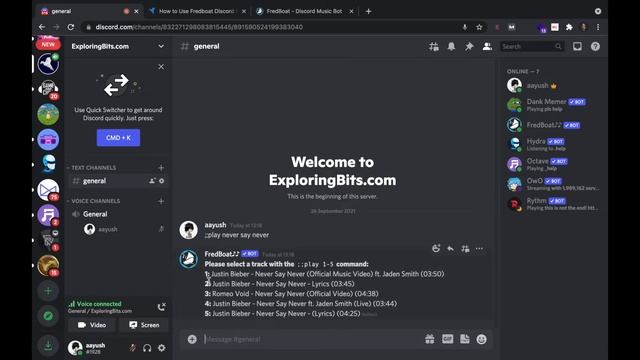Select Rythm bot in member list
Viewport: 640px width, 360px height.
click(553, 204)
